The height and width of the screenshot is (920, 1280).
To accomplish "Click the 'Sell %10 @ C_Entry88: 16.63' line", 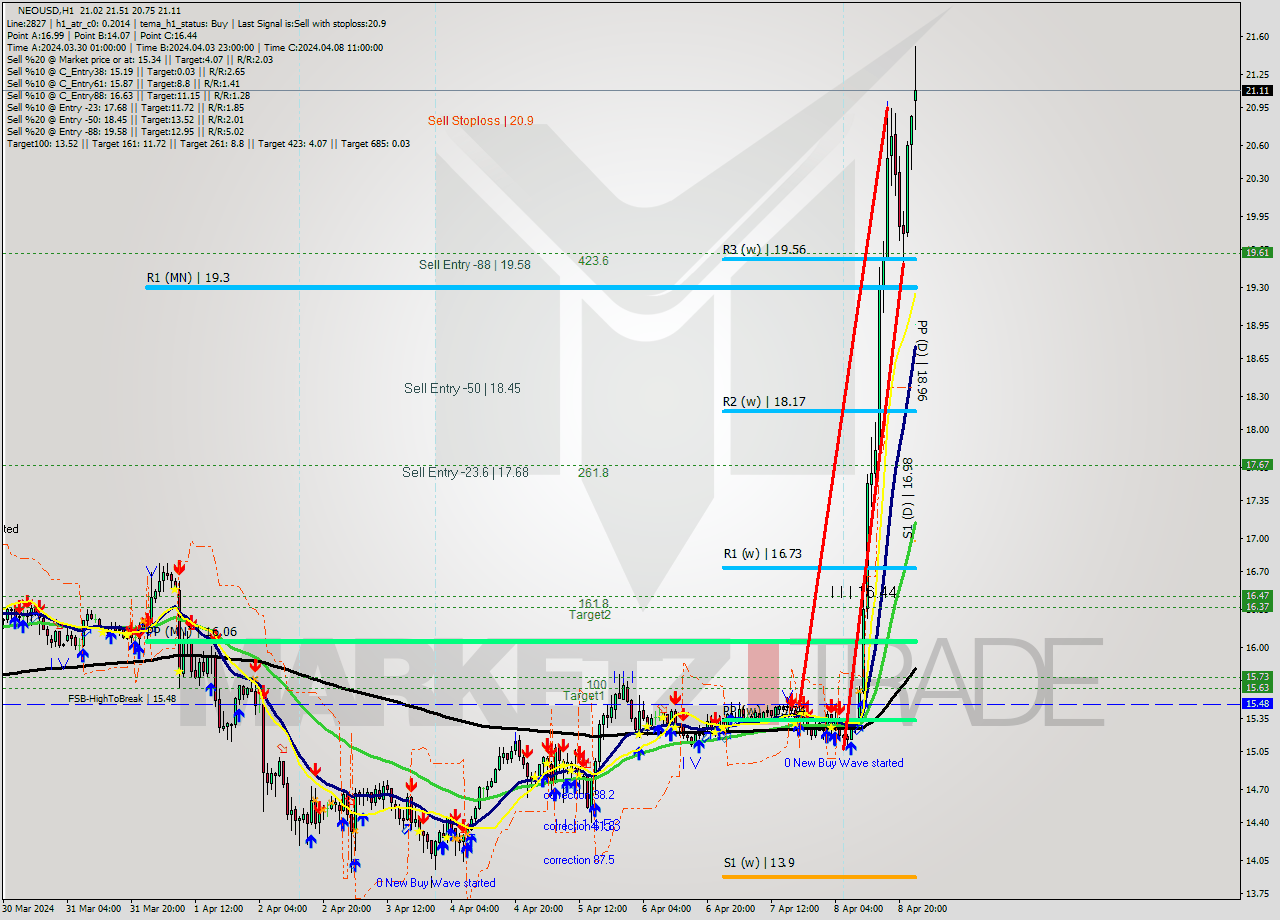I will 128,95.
